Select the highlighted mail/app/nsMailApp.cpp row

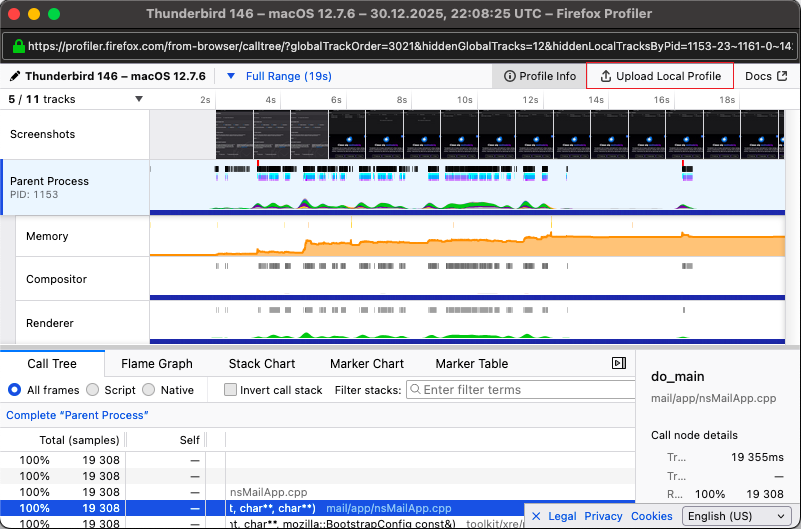317,508
